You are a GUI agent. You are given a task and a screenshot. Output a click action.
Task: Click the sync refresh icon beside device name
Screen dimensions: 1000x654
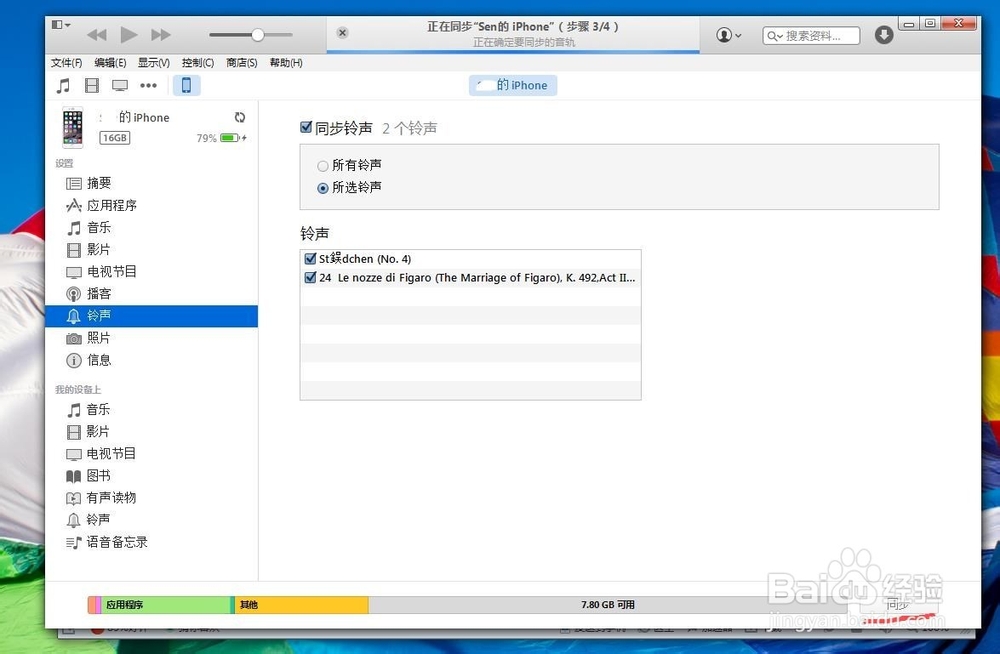pyautogui.click(x=240, y=117)
